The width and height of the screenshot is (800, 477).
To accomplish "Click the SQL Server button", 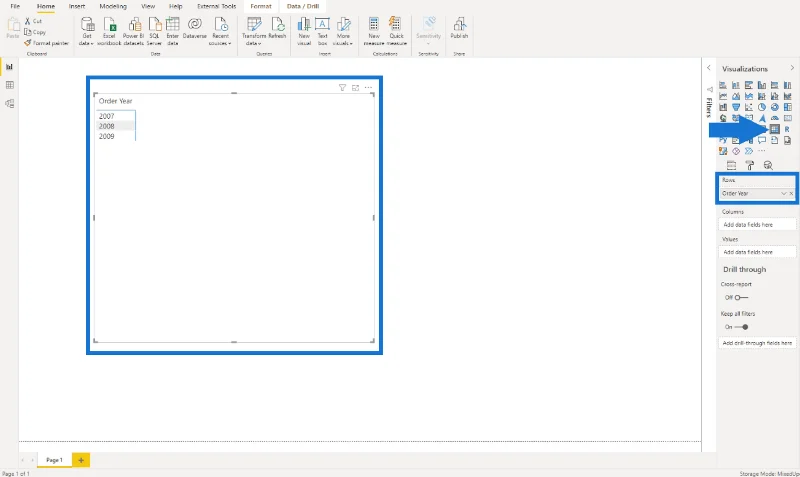I will pyautogui.click(x=154, y=32).
